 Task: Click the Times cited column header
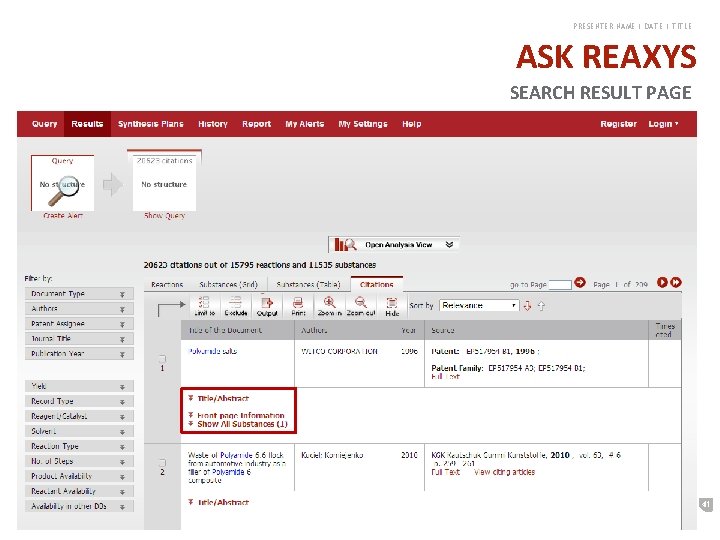tap(665, 330)
